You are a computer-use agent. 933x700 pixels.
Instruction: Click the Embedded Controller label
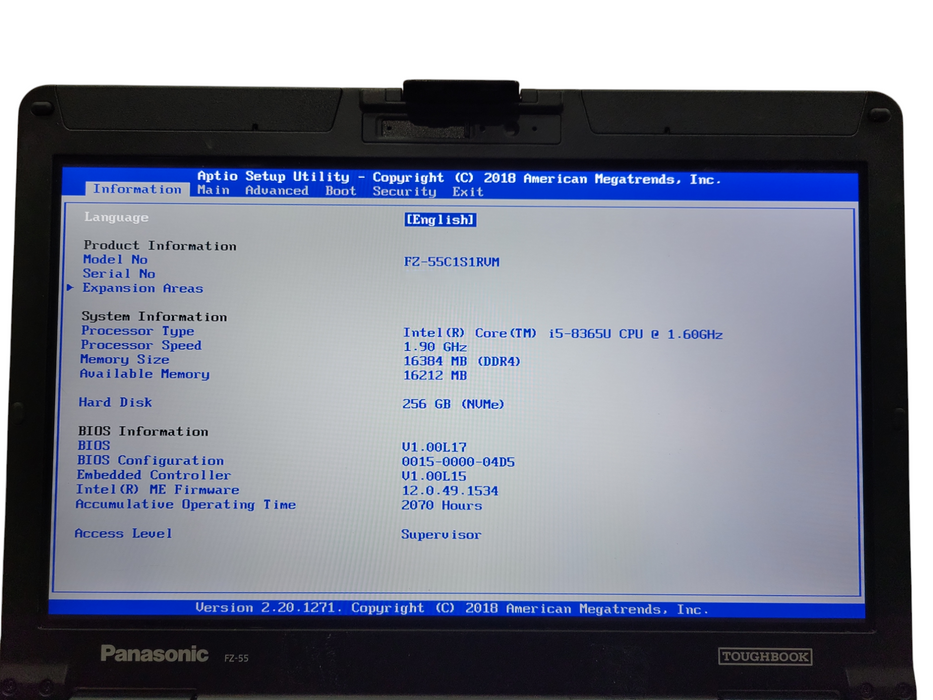coord(154,475)
